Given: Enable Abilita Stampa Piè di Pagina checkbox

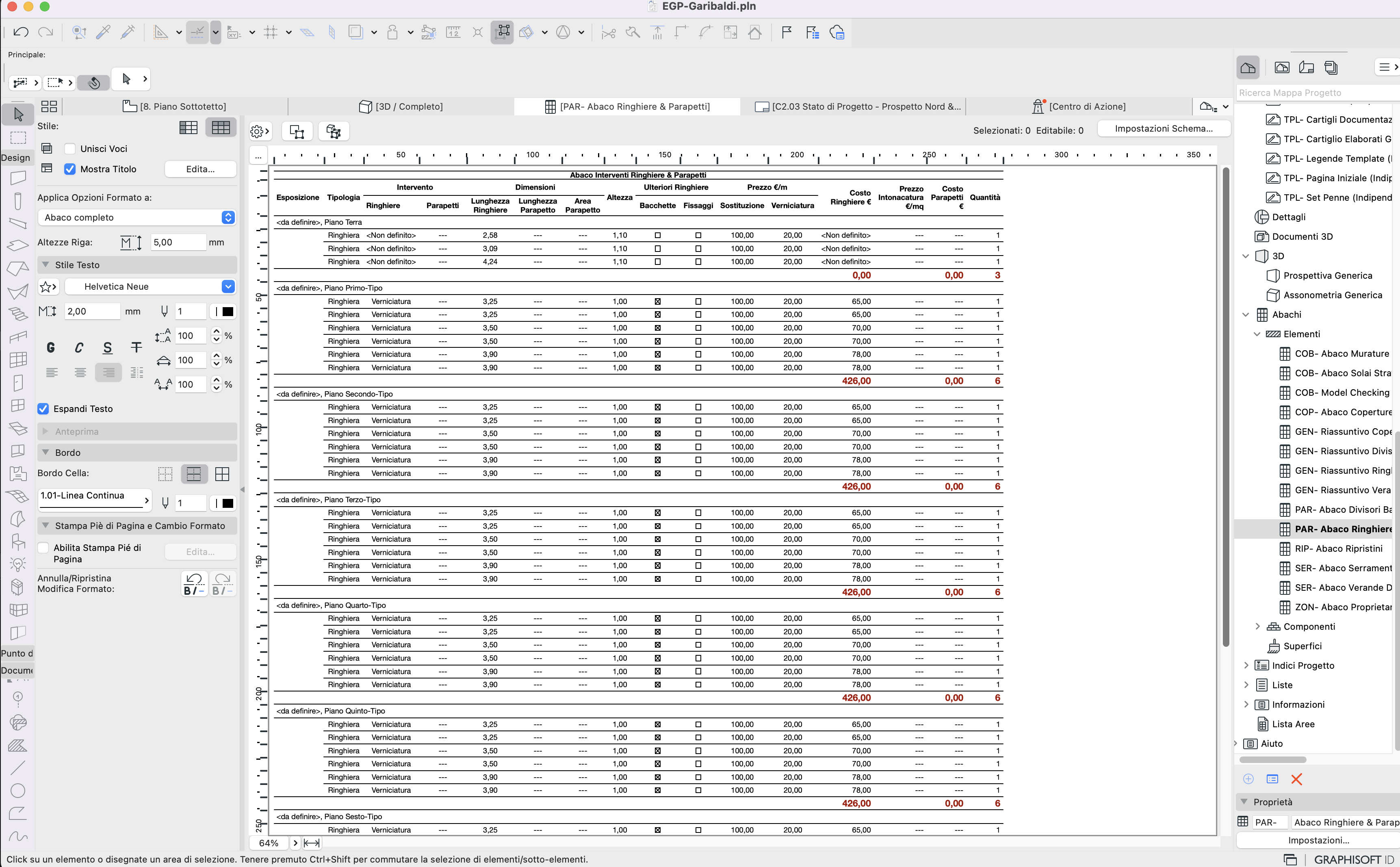Looking at the screenshot, I should point(43,548).
